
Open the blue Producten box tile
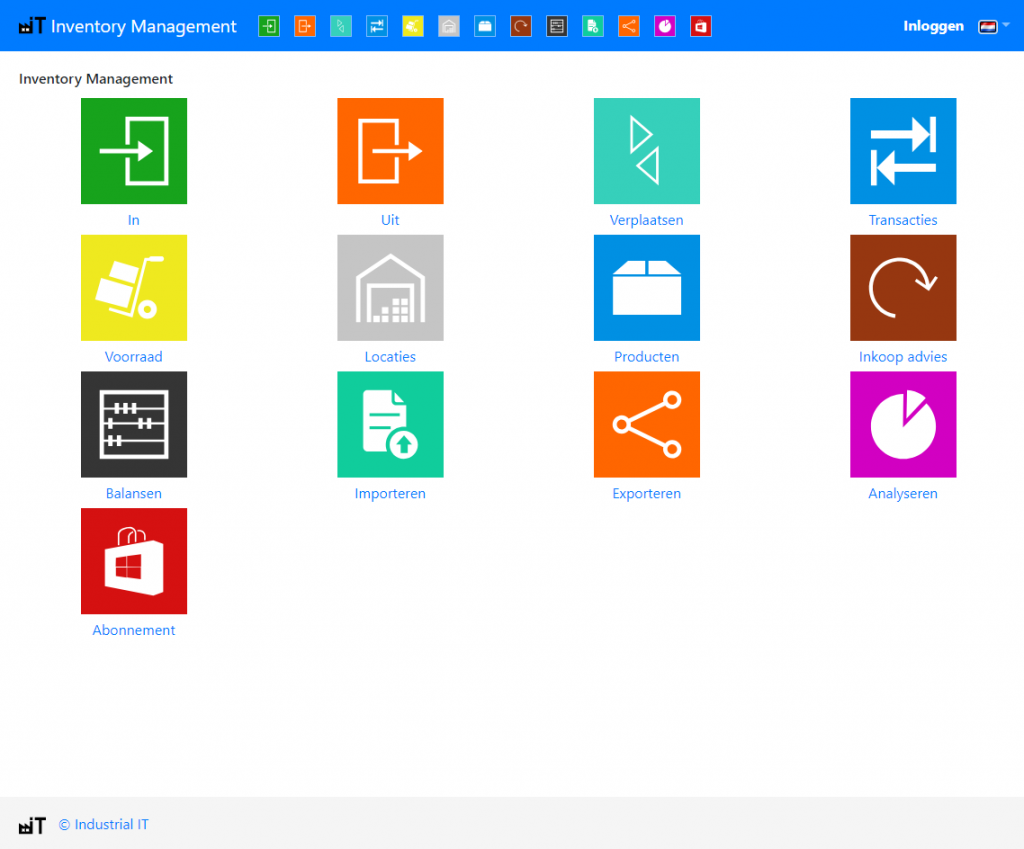[x=647, y=287]
